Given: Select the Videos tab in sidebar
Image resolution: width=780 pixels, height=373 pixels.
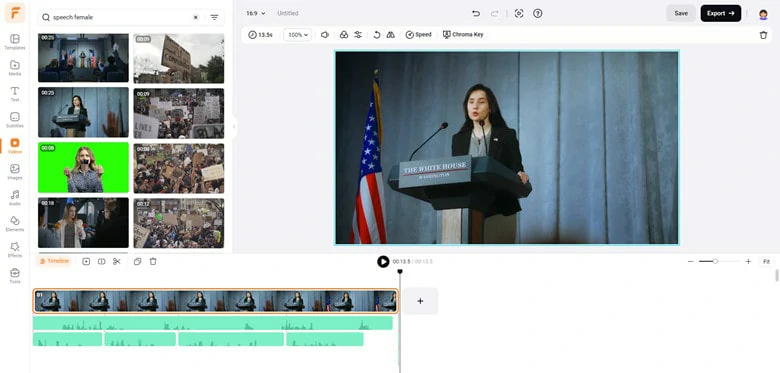Looking at the screenshot, I should click(15, 146).
